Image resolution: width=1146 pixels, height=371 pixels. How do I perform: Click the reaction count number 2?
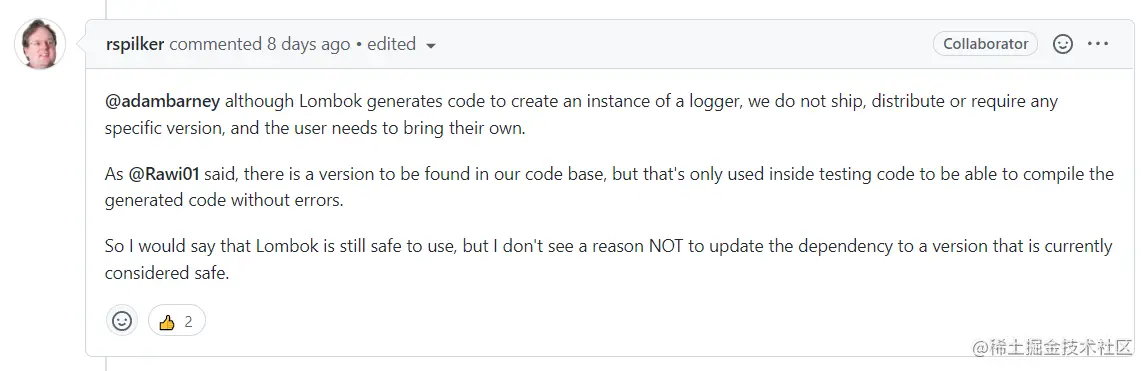point(188,321)
